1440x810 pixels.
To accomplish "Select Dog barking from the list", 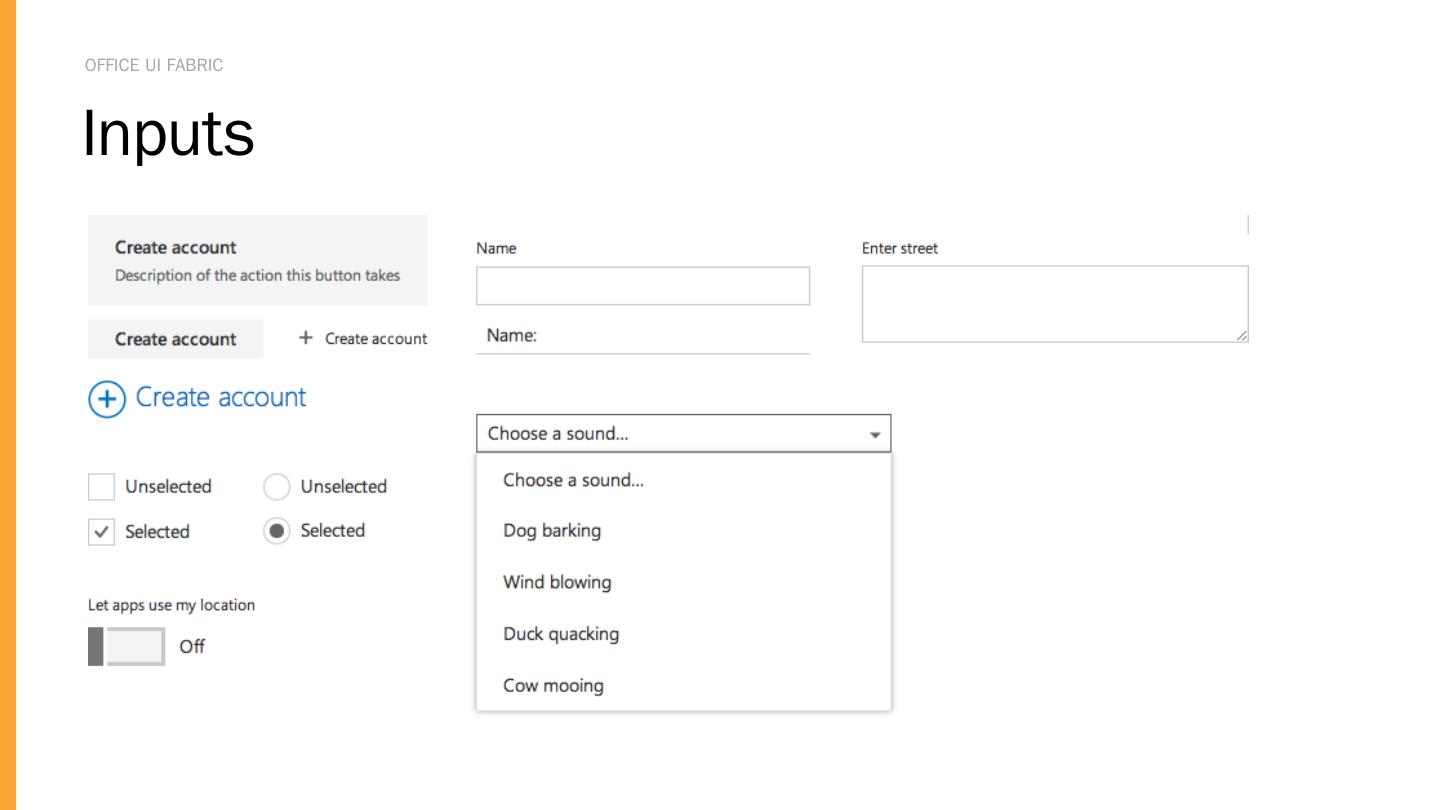I will [552, 531].
